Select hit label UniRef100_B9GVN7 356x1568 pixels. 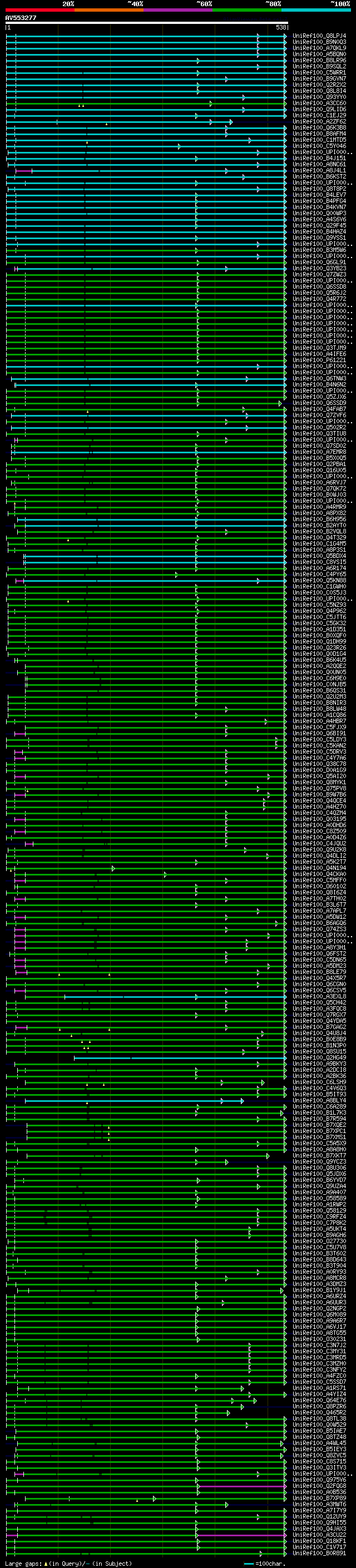tap(319, 78)
